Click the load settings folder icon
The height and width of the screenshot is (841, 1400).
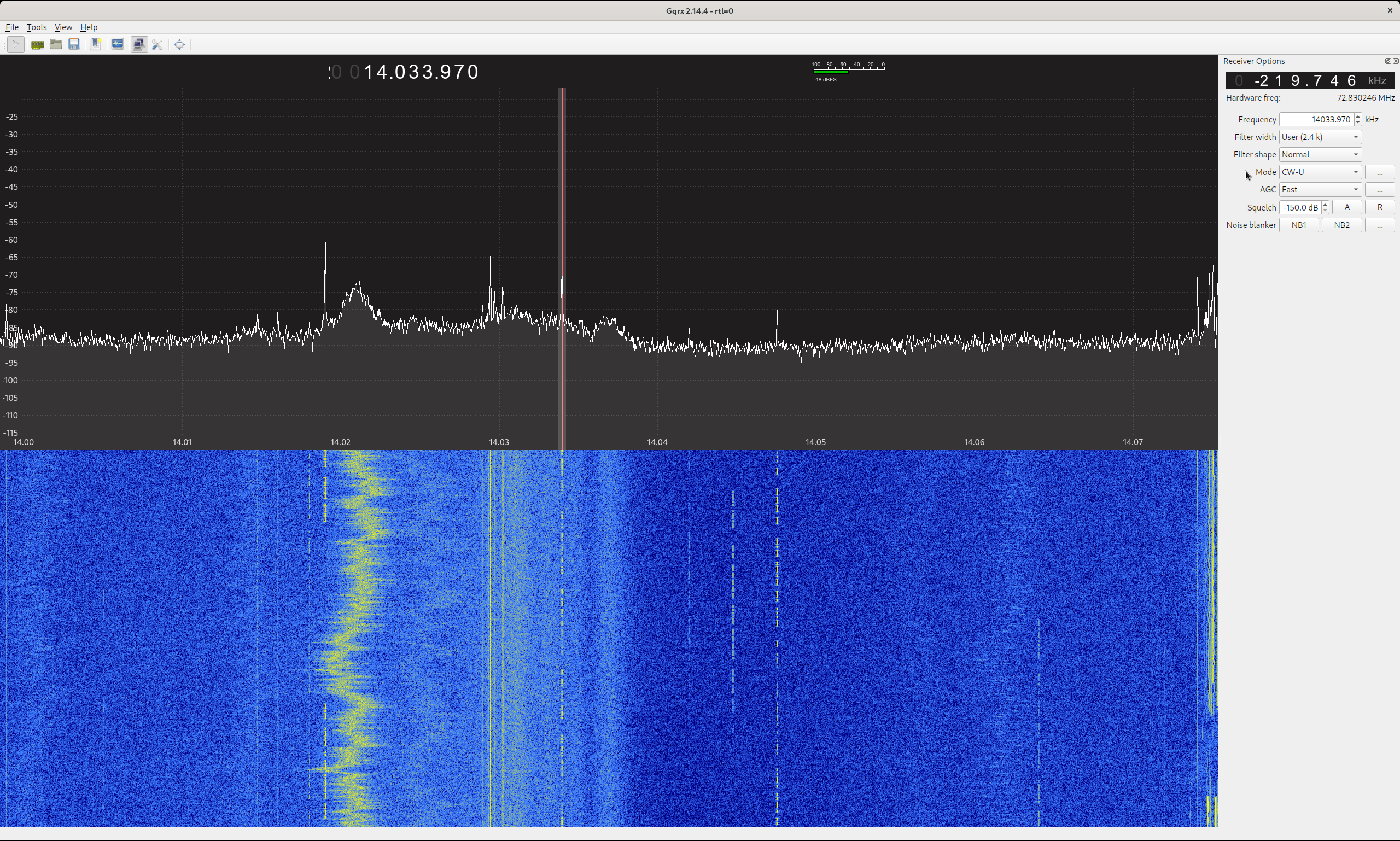click(56, 44)
